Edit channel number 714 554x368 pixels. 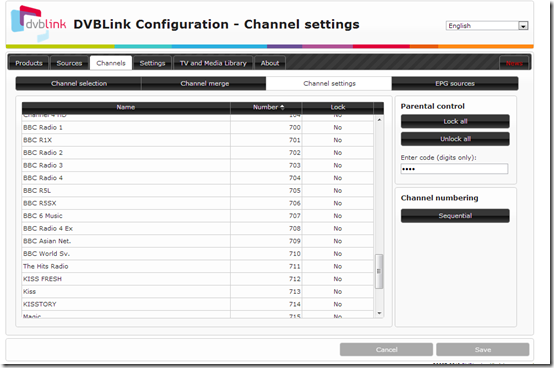point(295,304)
